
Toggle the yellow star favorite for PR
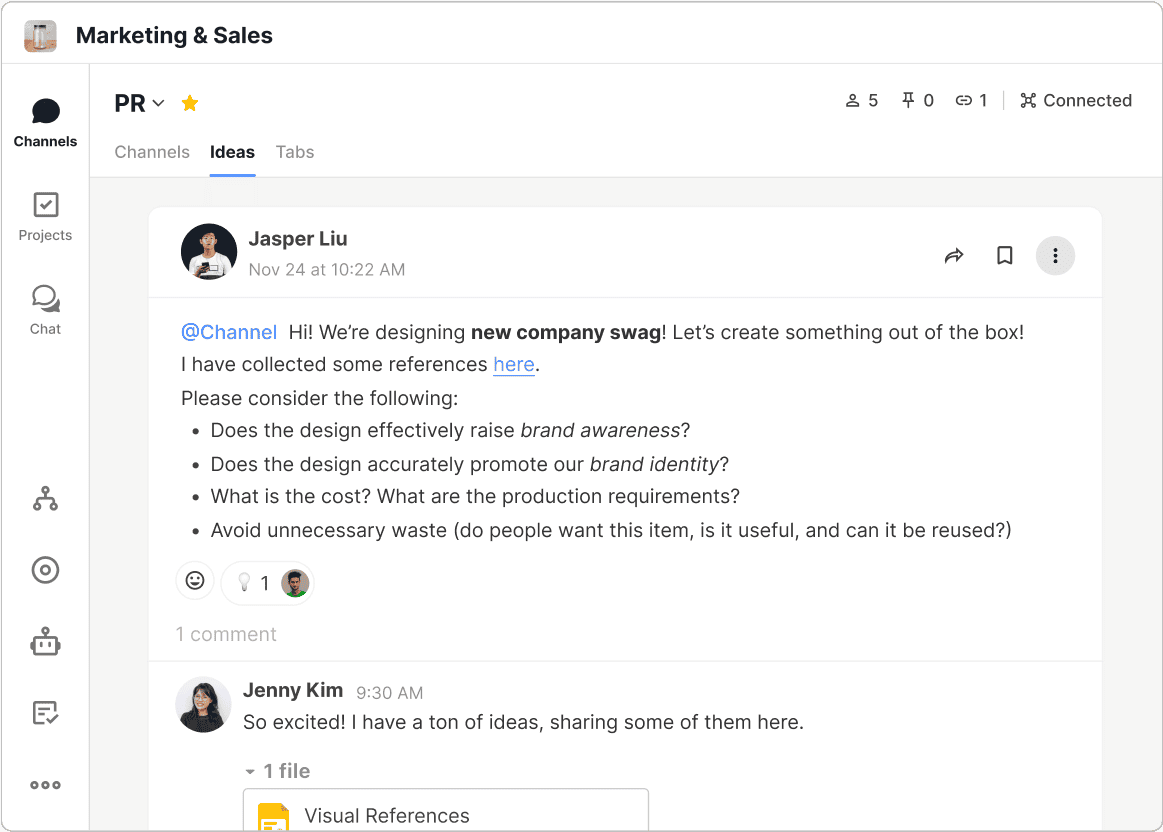[x=190, y=103]
